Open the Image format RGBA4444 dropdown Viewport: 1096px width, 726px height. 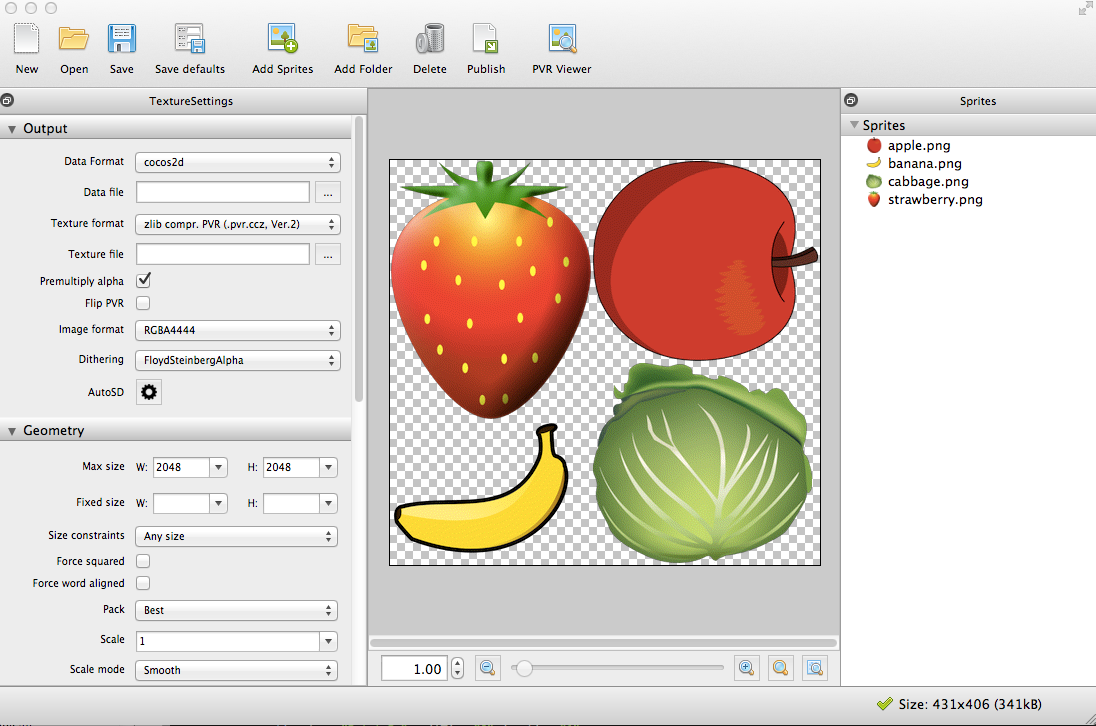237,330
